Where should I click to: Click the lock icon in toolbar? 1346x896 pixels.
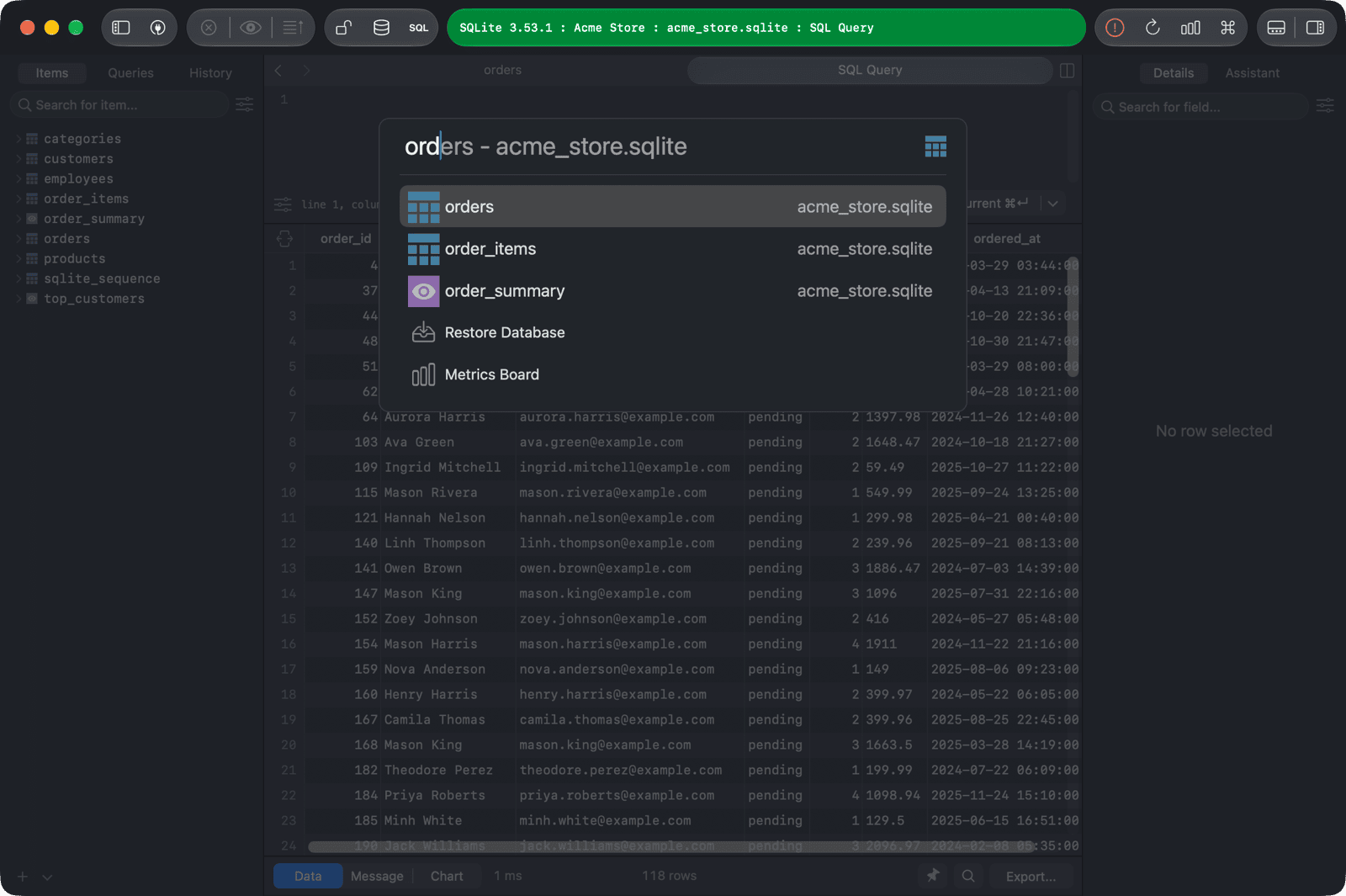pyautogui.click(x=343, y=28)
